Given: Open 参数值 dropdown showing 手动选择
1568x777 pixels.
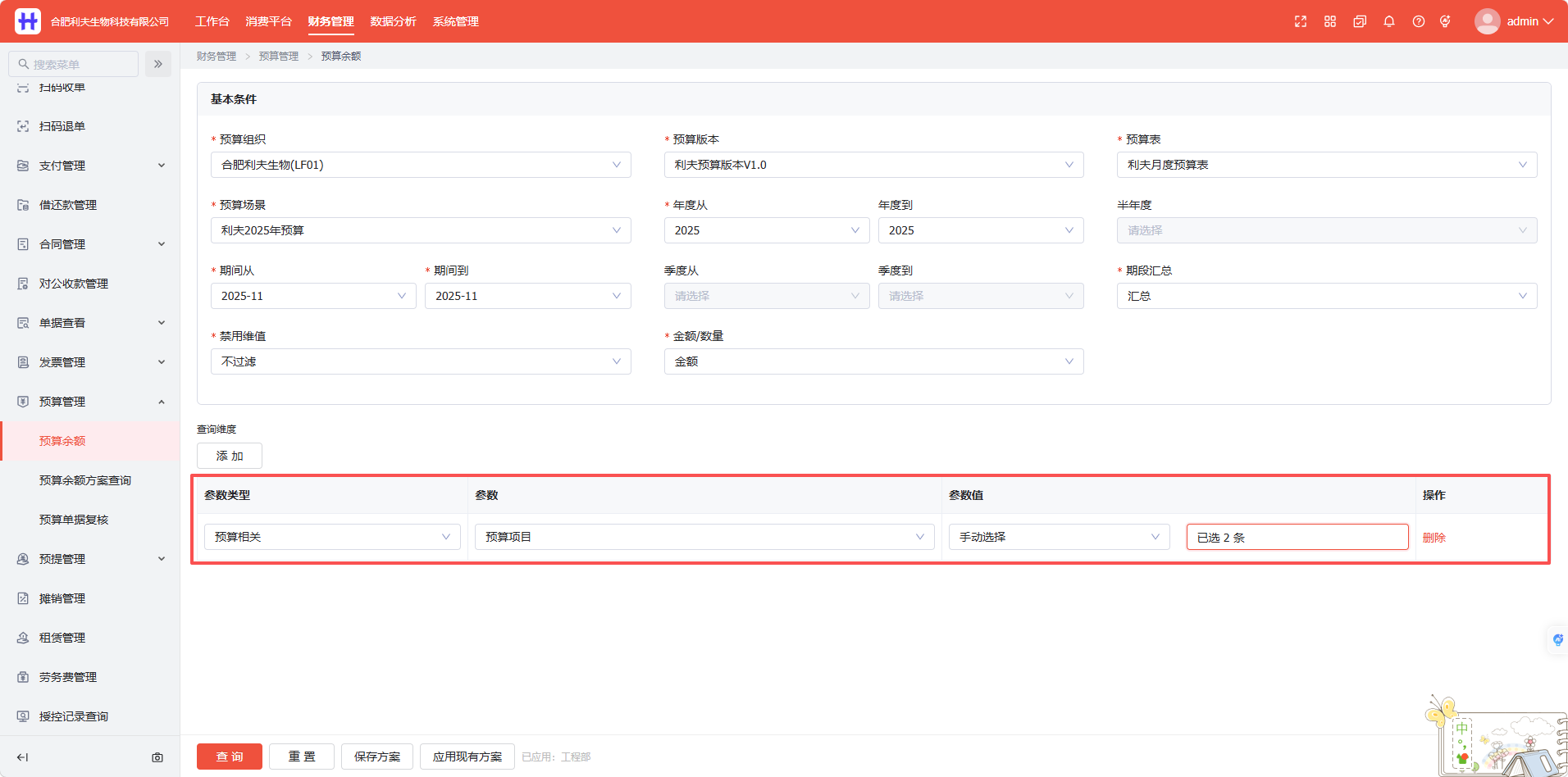Looking at the screenshot, I should [1060, 537].
